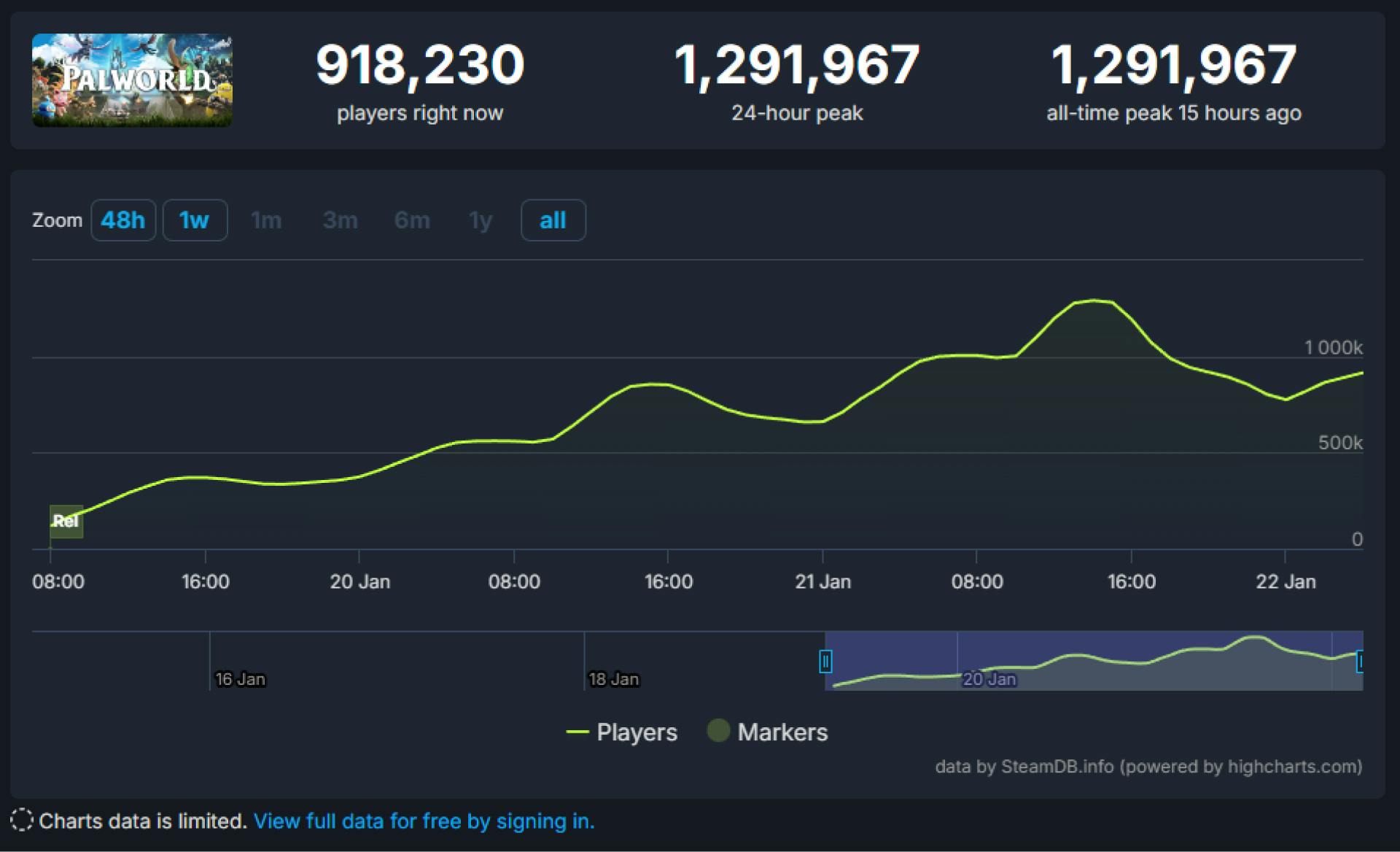Grab the left navigator range handle
The height and width of the screenshot is (852, 1400).
[x=825, y=662]
